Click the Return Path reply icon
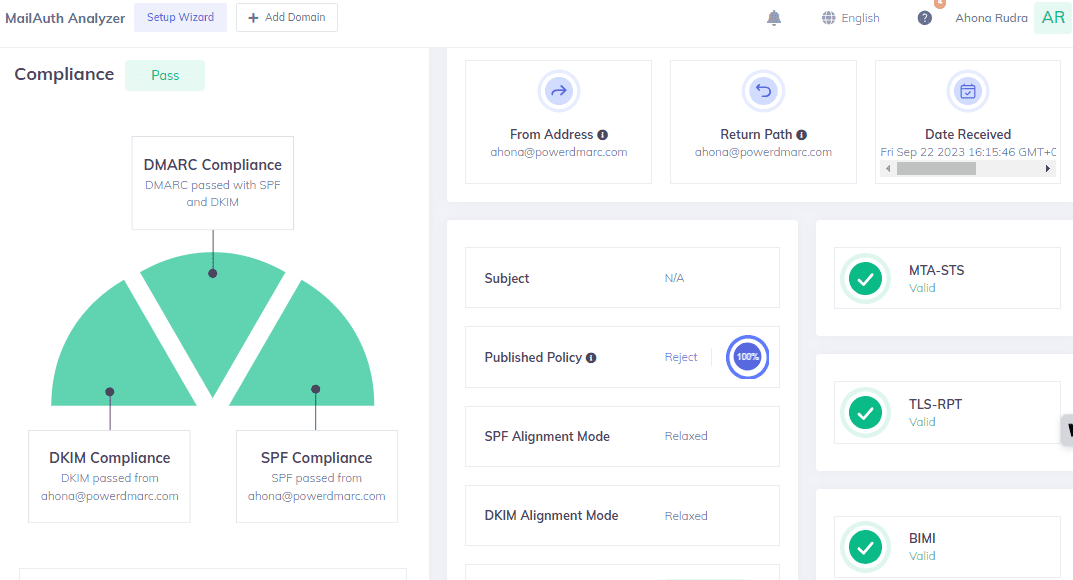Image resolution: width=1073 pixels, height=580 pixels. (763, 92)
